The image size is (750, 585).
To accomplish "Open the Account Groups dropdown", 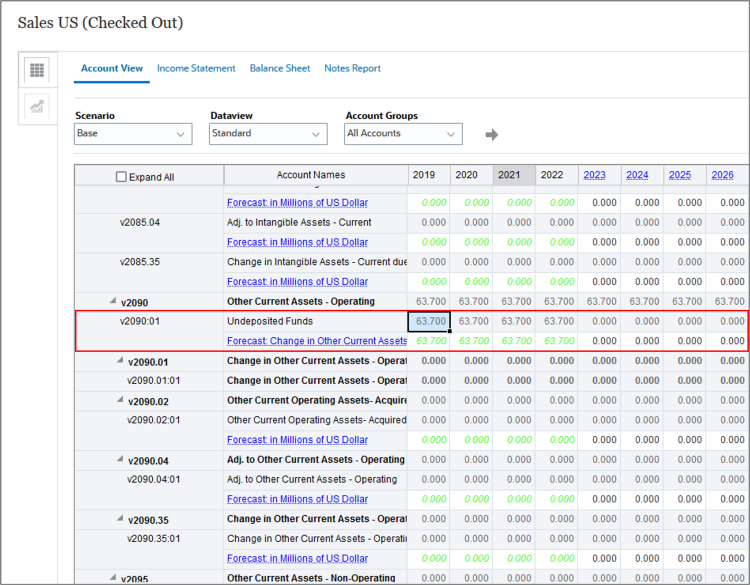I will [403, 133].
